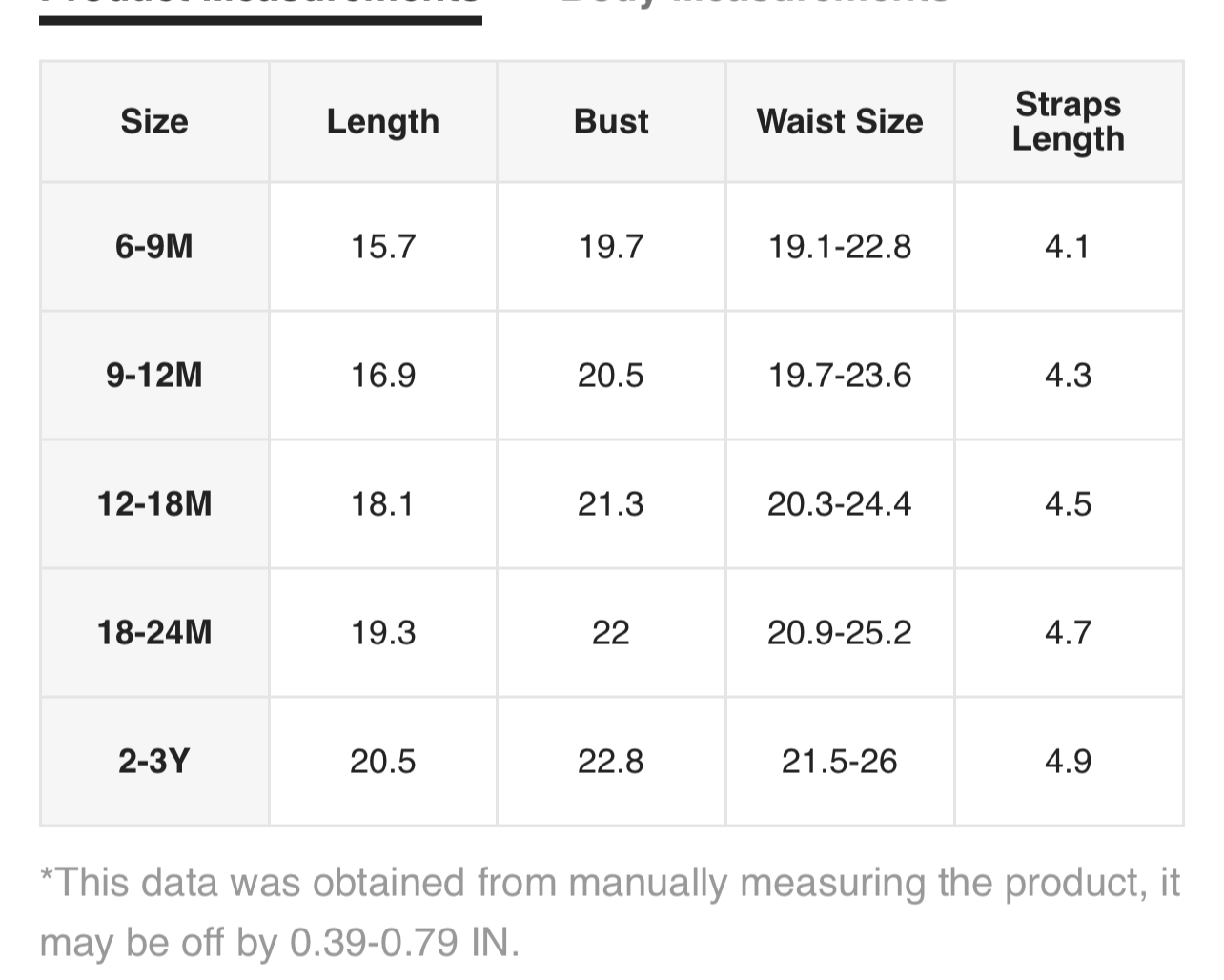Screen dimensions: 1224x980
Task: Select the 12-18M size row label
Action: 154,504
